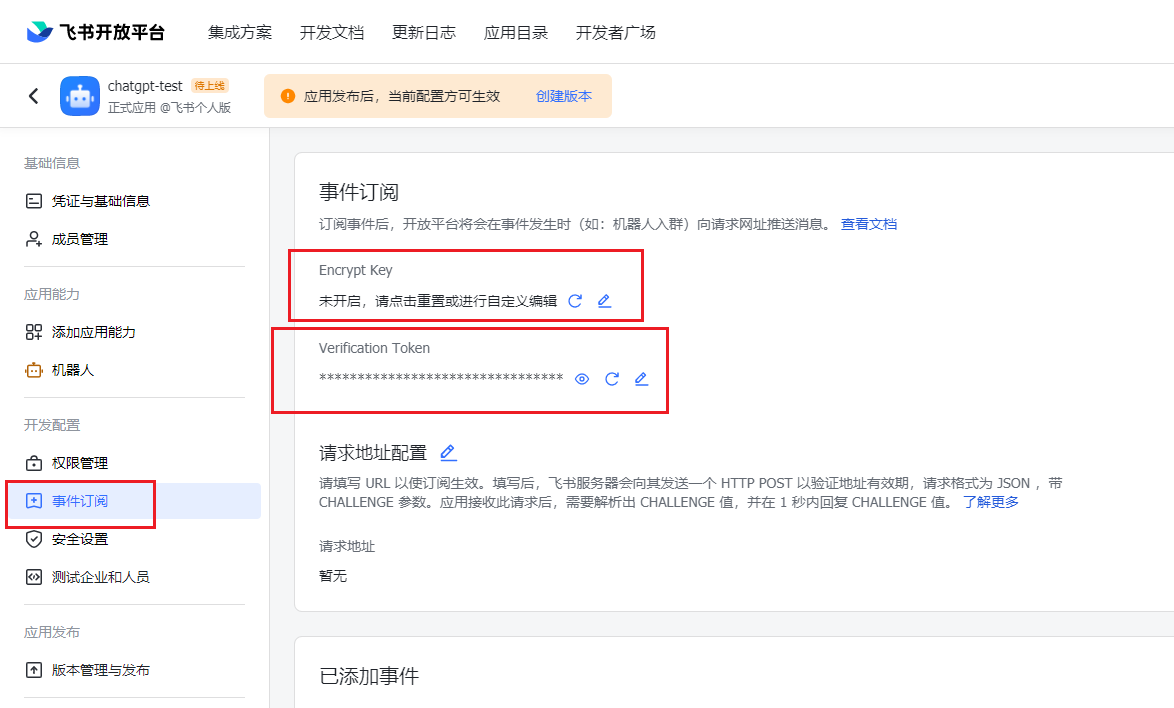1174x708 pixels.
Task: Click the 测试企业和人员 code icon
Action: tap(34, 577)
